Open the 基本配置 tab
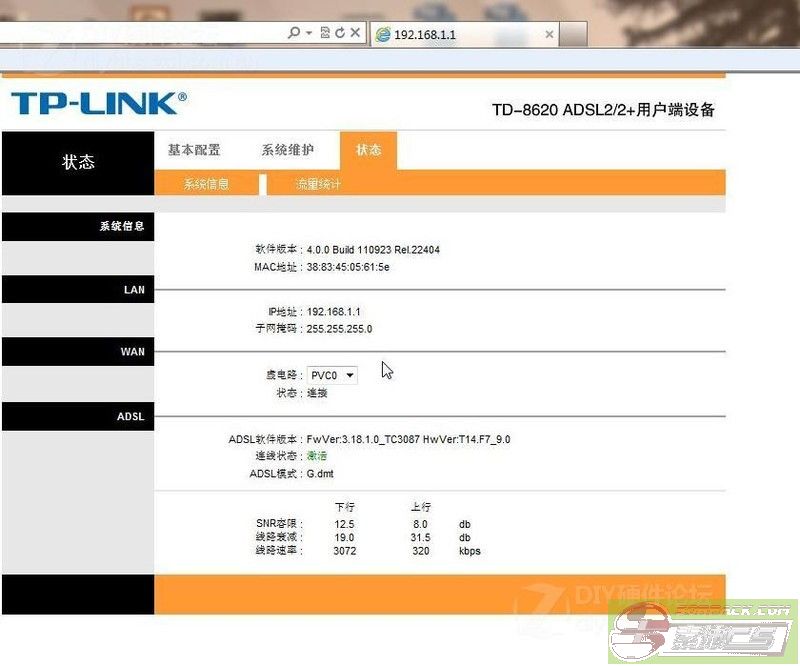This screenshot has width=800, height=666. (x=194, y=150)
